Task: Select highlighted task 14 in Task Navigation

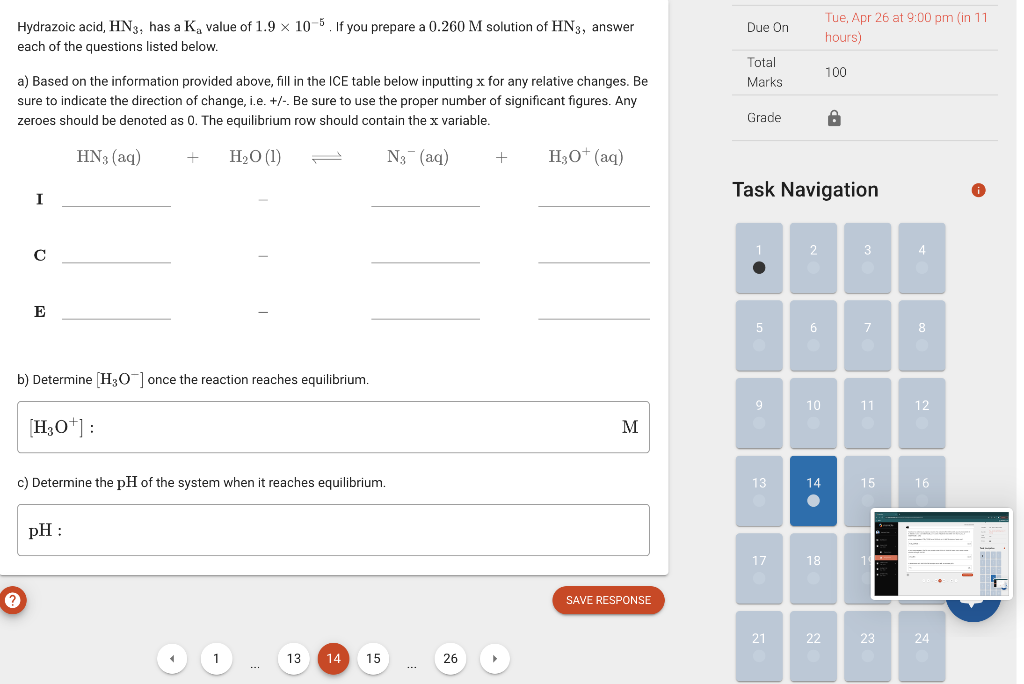Action: (813, 491)
